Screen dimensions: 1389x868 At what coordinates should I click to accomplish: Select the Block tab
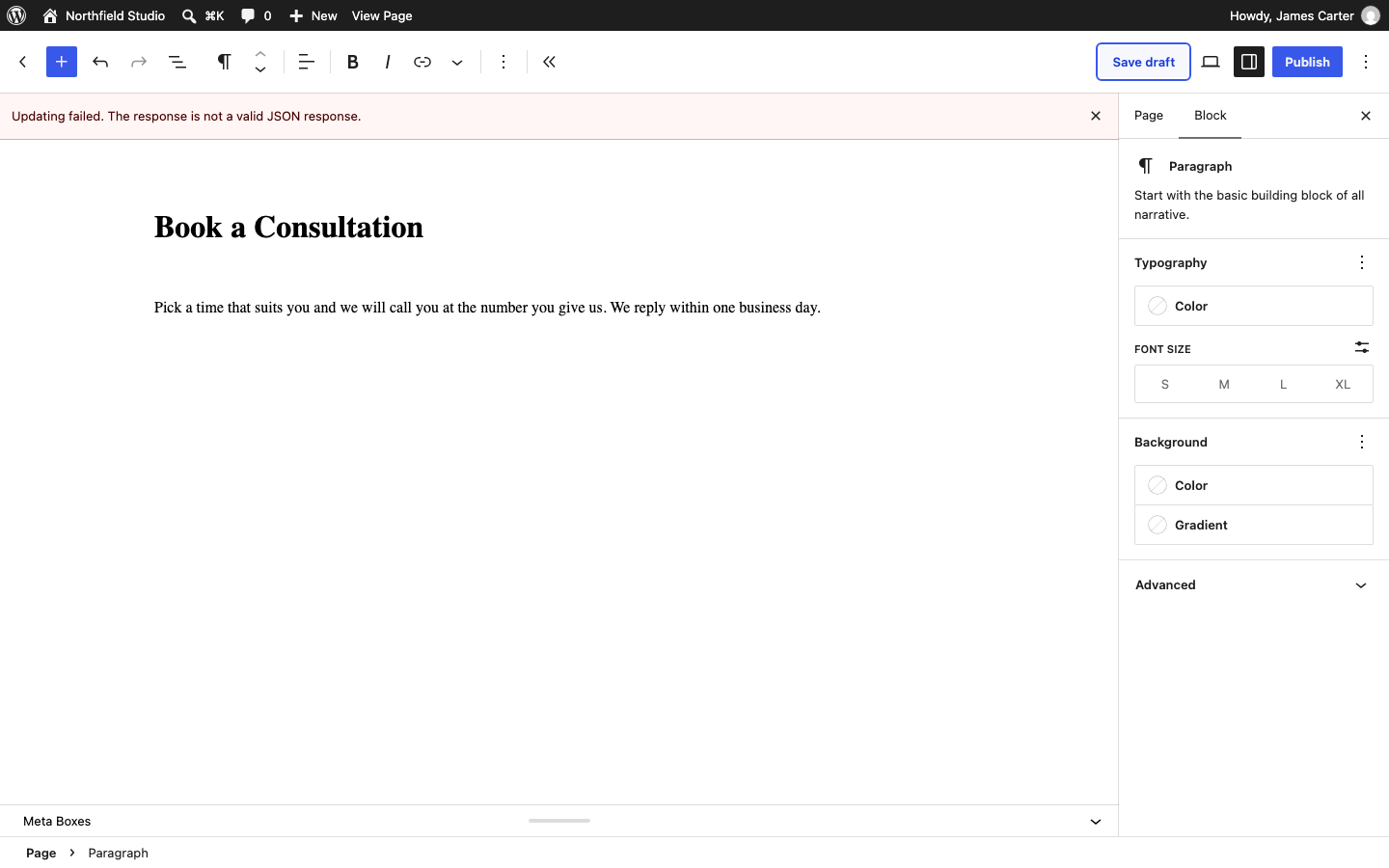coord(1211,116)
